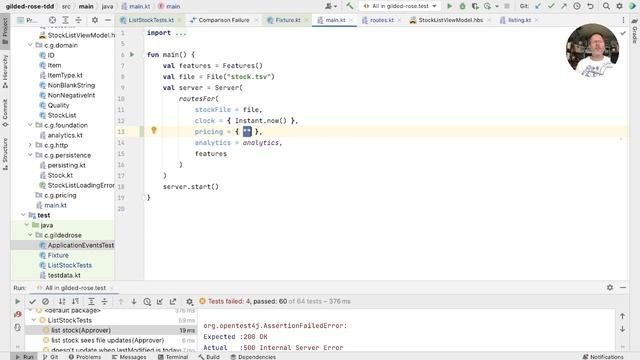Rerun tests with the Run panel play button
This screenshot has height=360, width=640.
click(x=18, y=301)
